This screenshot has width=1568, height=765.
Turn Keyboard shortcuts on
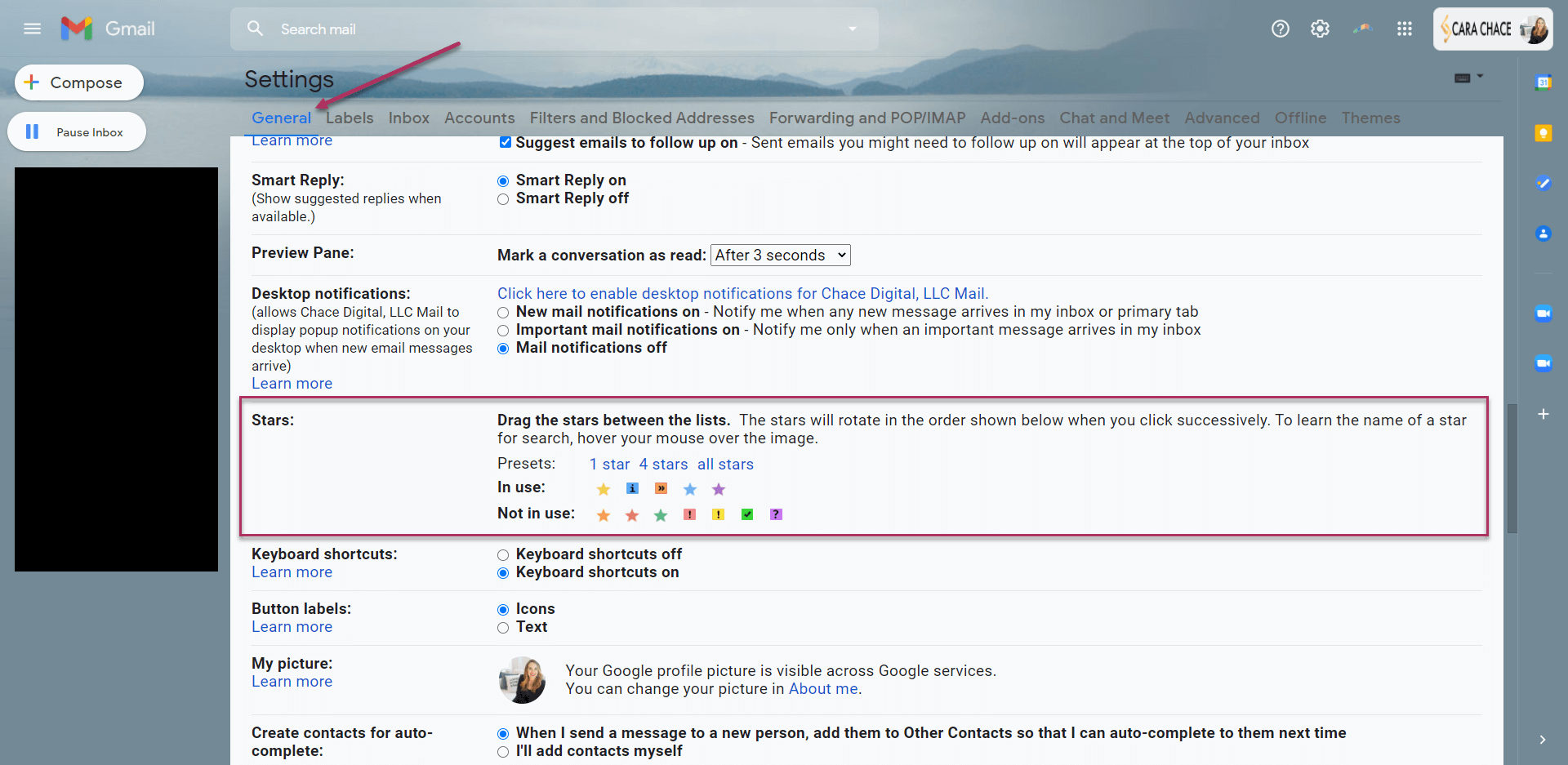pyautogui.click(x=503, y=573)
